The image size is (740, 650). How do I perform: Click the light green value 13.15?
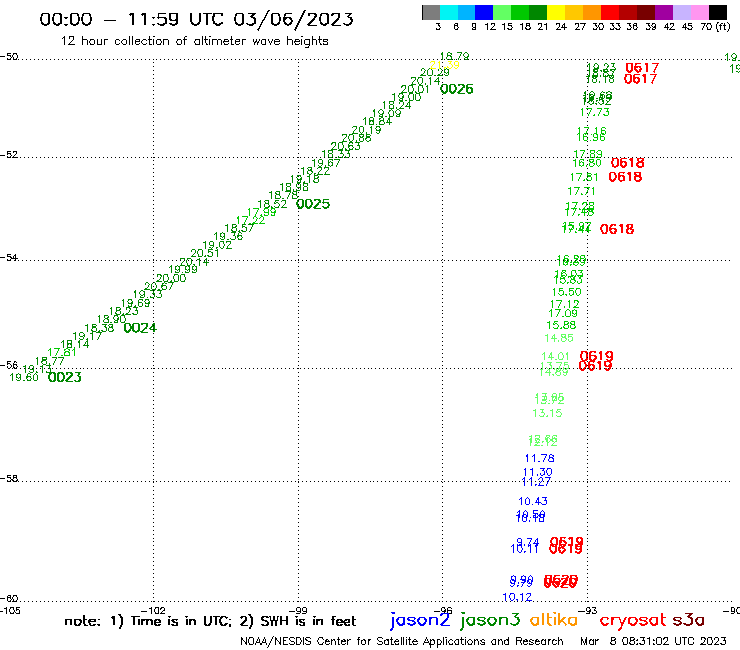[547, 413]
